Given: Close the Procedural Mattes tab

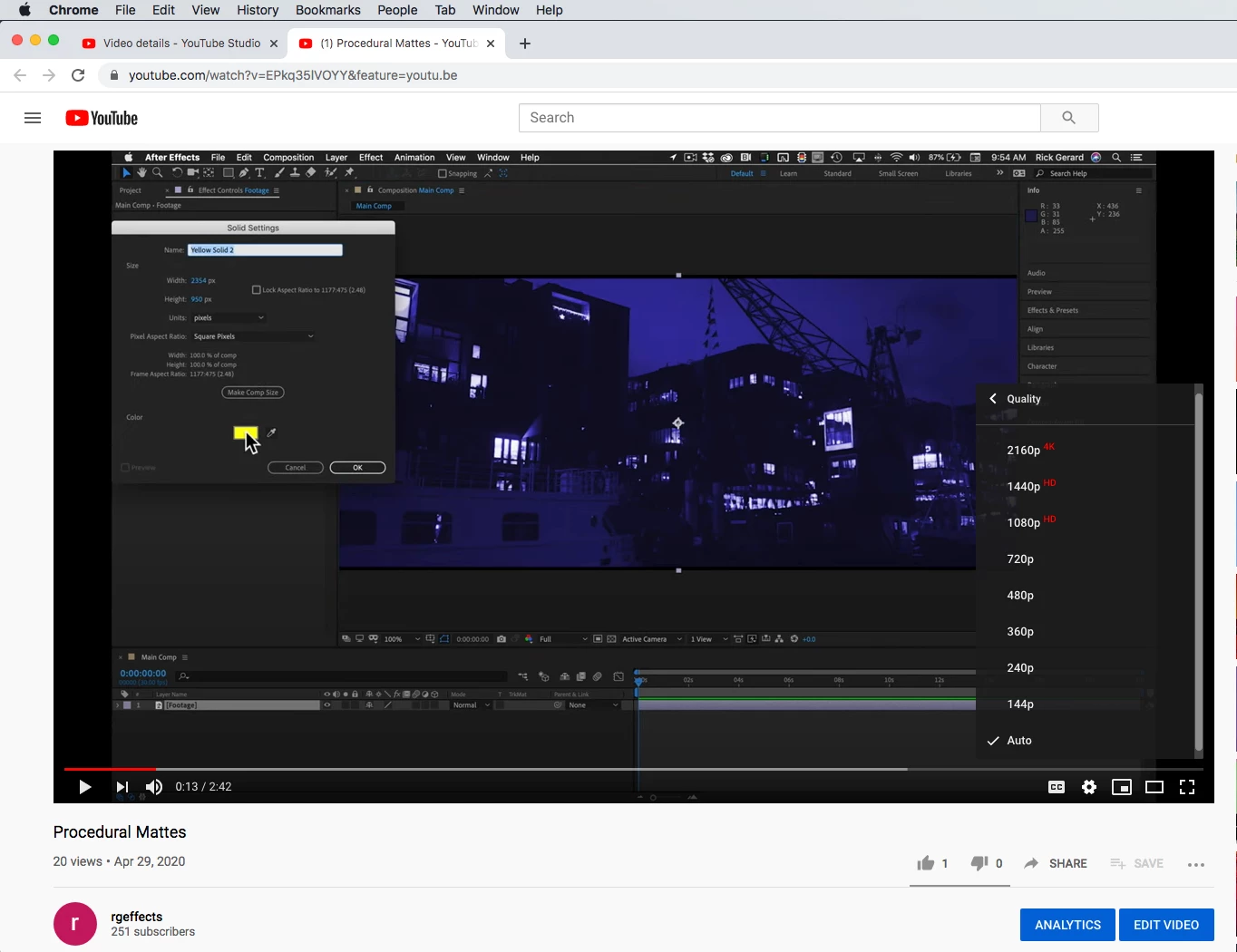Looking at the screenshot, I should click(491, 44).
